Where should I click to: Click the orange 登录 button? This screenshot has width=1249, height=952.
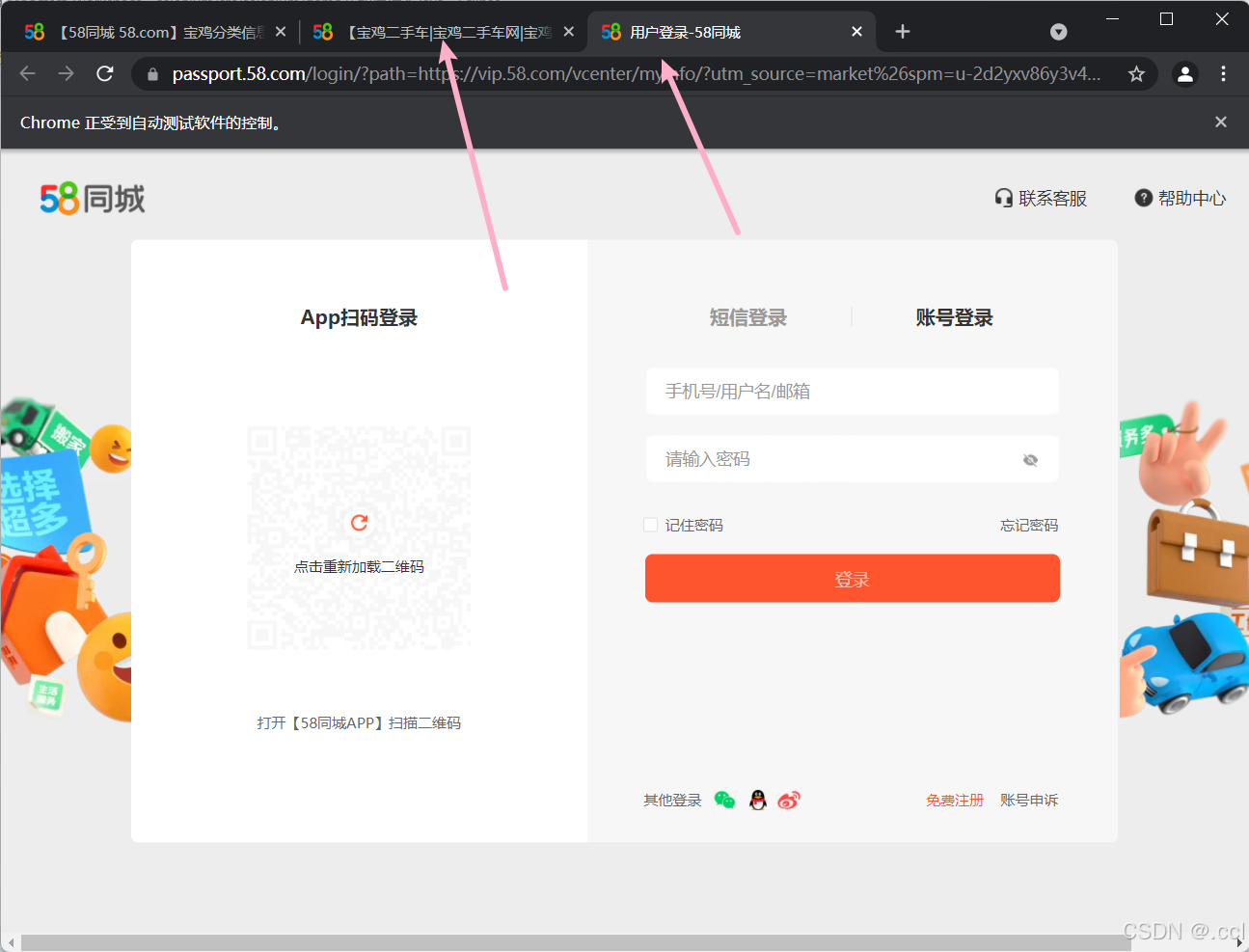click(x=853, y=578)
